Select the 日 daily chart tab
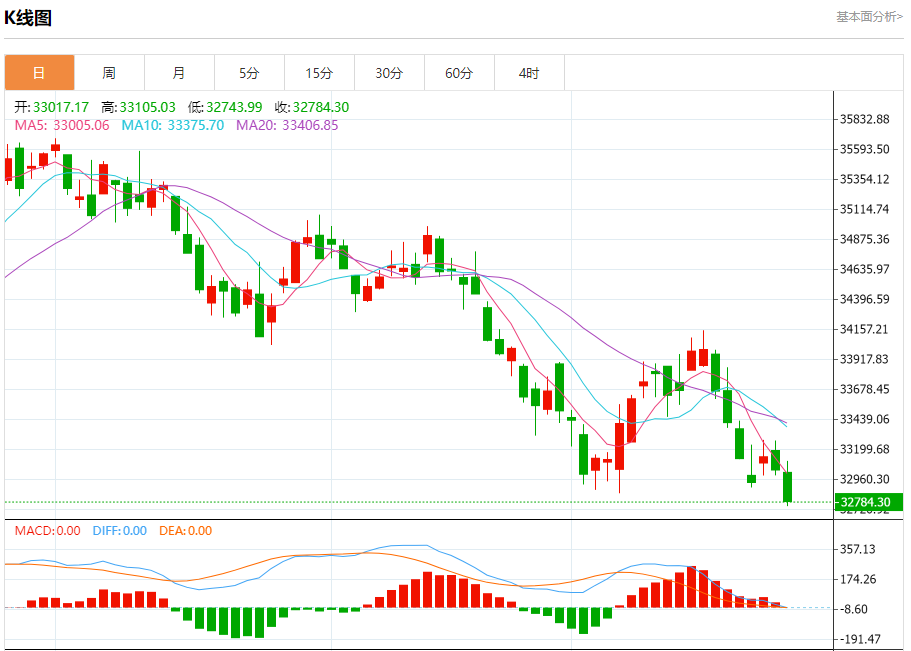Screen dimensions: 911x651 coord(40,73)
